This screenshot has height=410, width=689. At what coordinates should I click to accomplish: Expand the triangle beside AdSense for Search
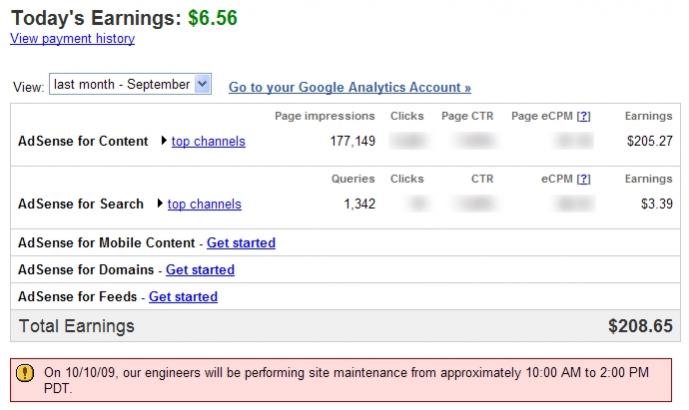tap(160, 204)
